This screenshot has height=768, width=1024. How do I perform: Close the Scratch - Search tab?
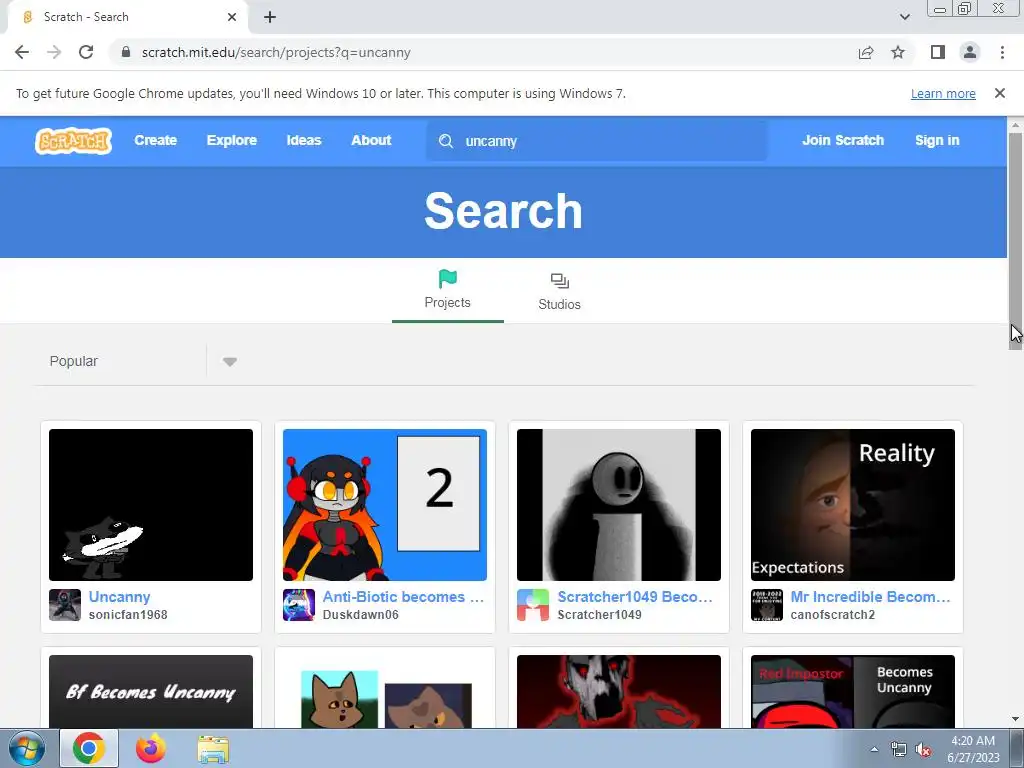pyautogui.click(x=232, y=17)
